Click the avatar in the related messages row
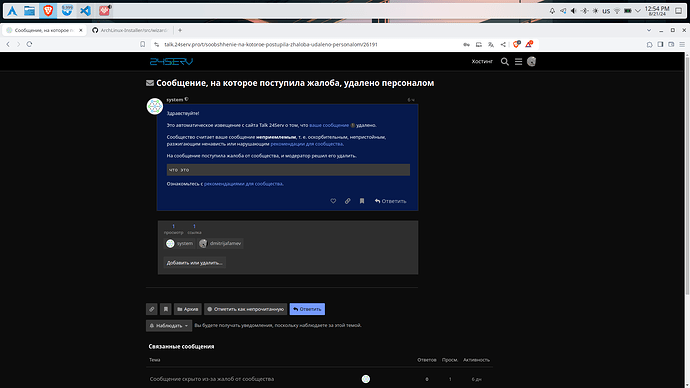Screen dimensions: 690x388 pyautogui.click(x=366, y=379)
